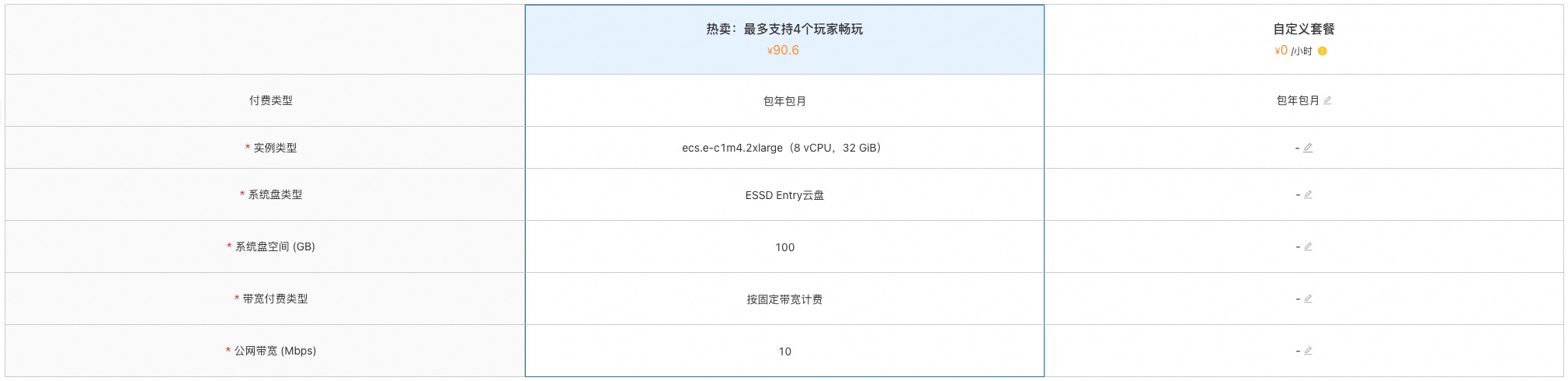Click the ESSD Entry云盘 cell
This screenshot has width=1568, height=381.
pyautogui.click(x=784, y=195)
